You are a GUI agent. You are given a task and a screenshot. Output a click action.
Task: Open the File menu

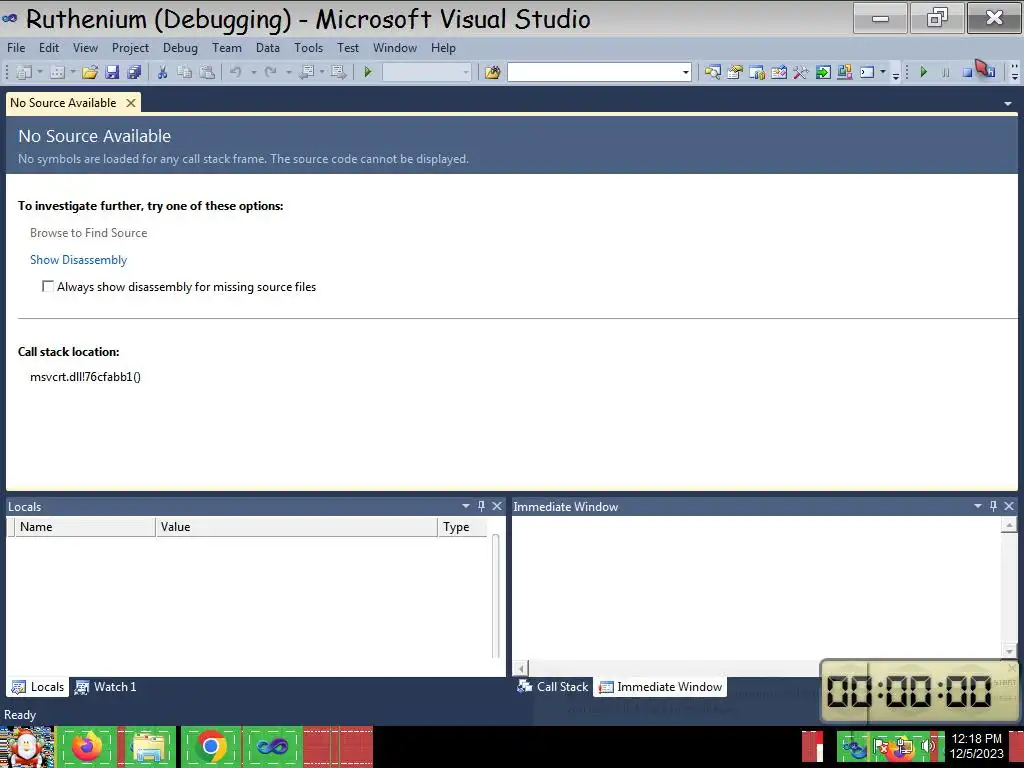click(x=16, y=48)
